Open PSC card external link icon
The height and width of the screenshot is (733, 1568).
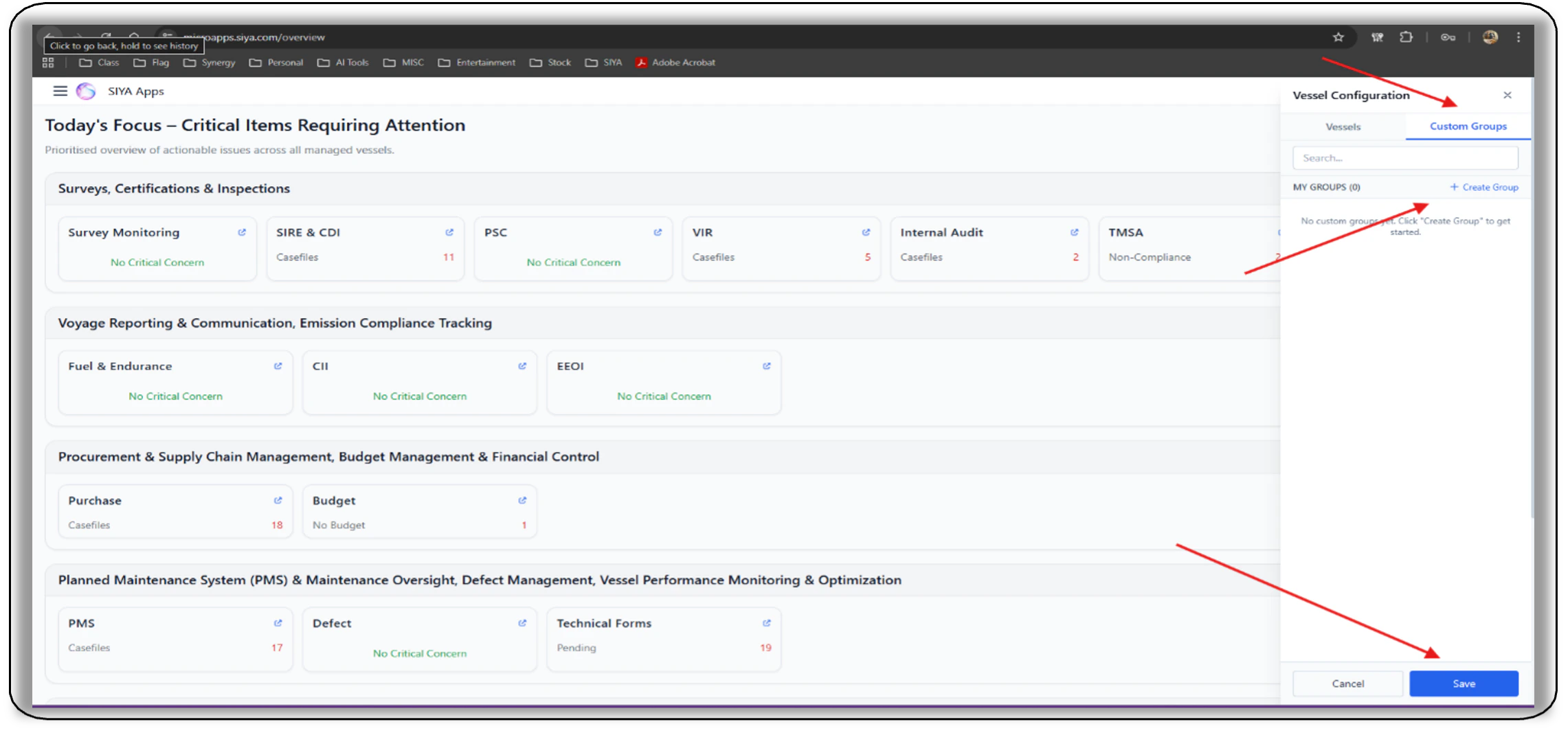pos(658,232)
